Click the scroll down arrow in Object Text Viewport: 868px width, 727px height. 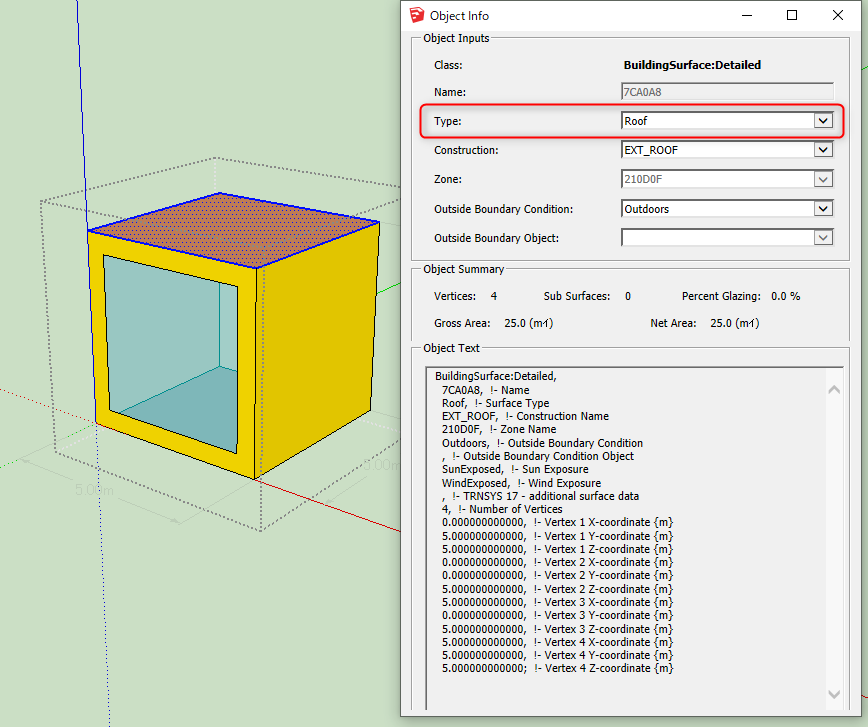pos(834,694)
